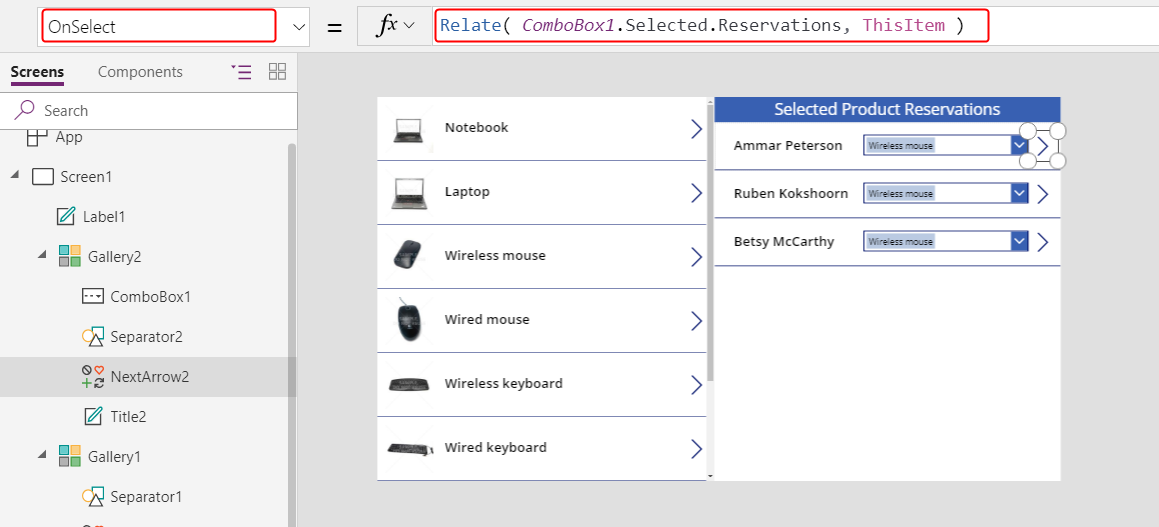Viewport: 1159px width, 527px height.
Task: Open the OnSelect property dropdown
Action: [x=299, y=27]
